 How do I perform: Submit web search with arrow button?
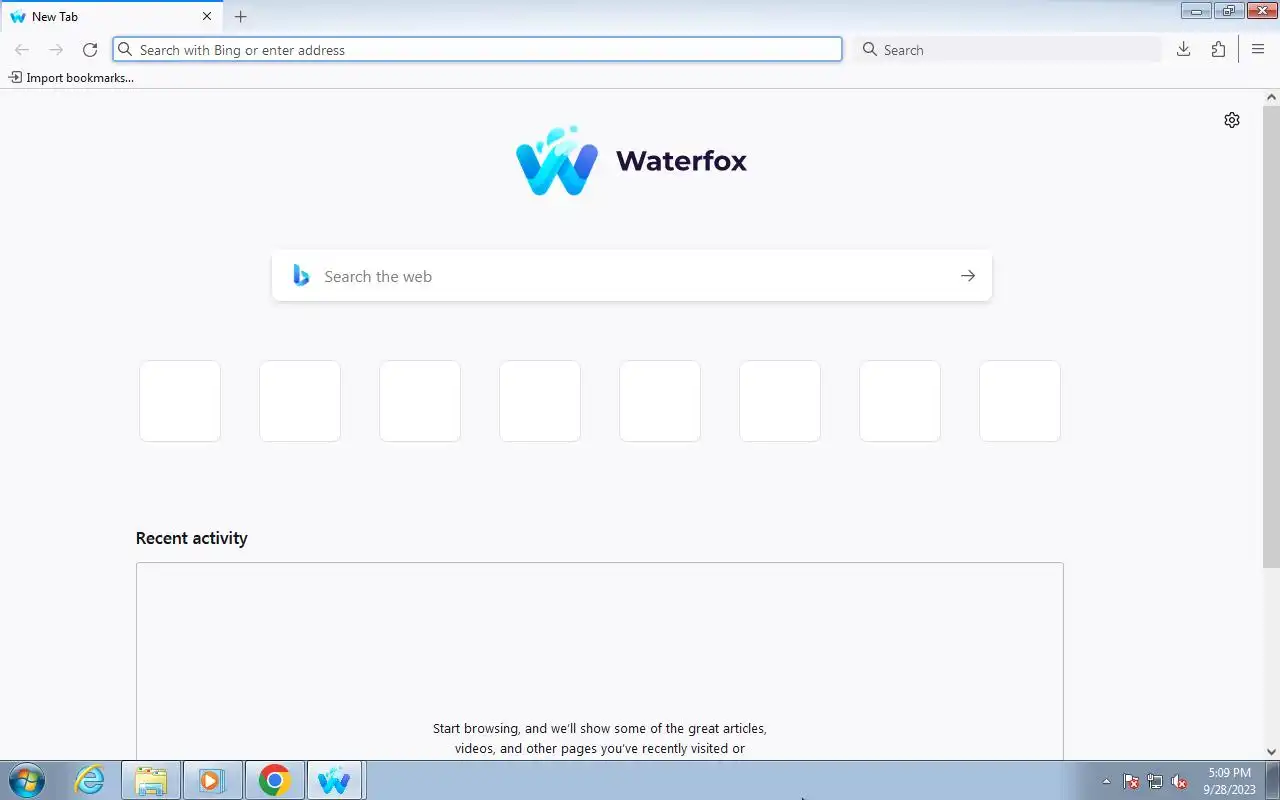[967, 276]
